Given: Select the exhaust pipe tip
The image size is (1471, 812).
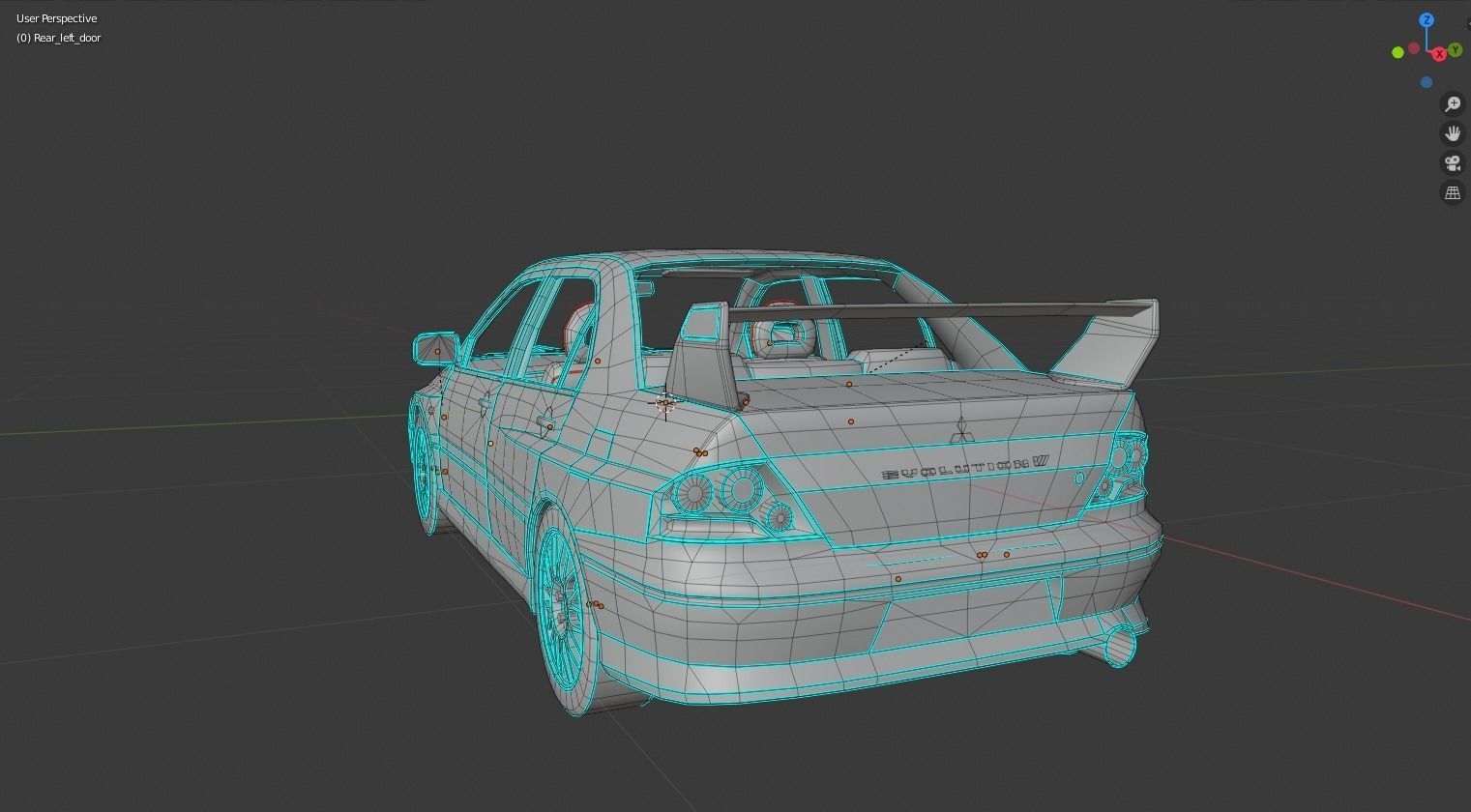Looking at the screenshot, I should click(1119, 645).
